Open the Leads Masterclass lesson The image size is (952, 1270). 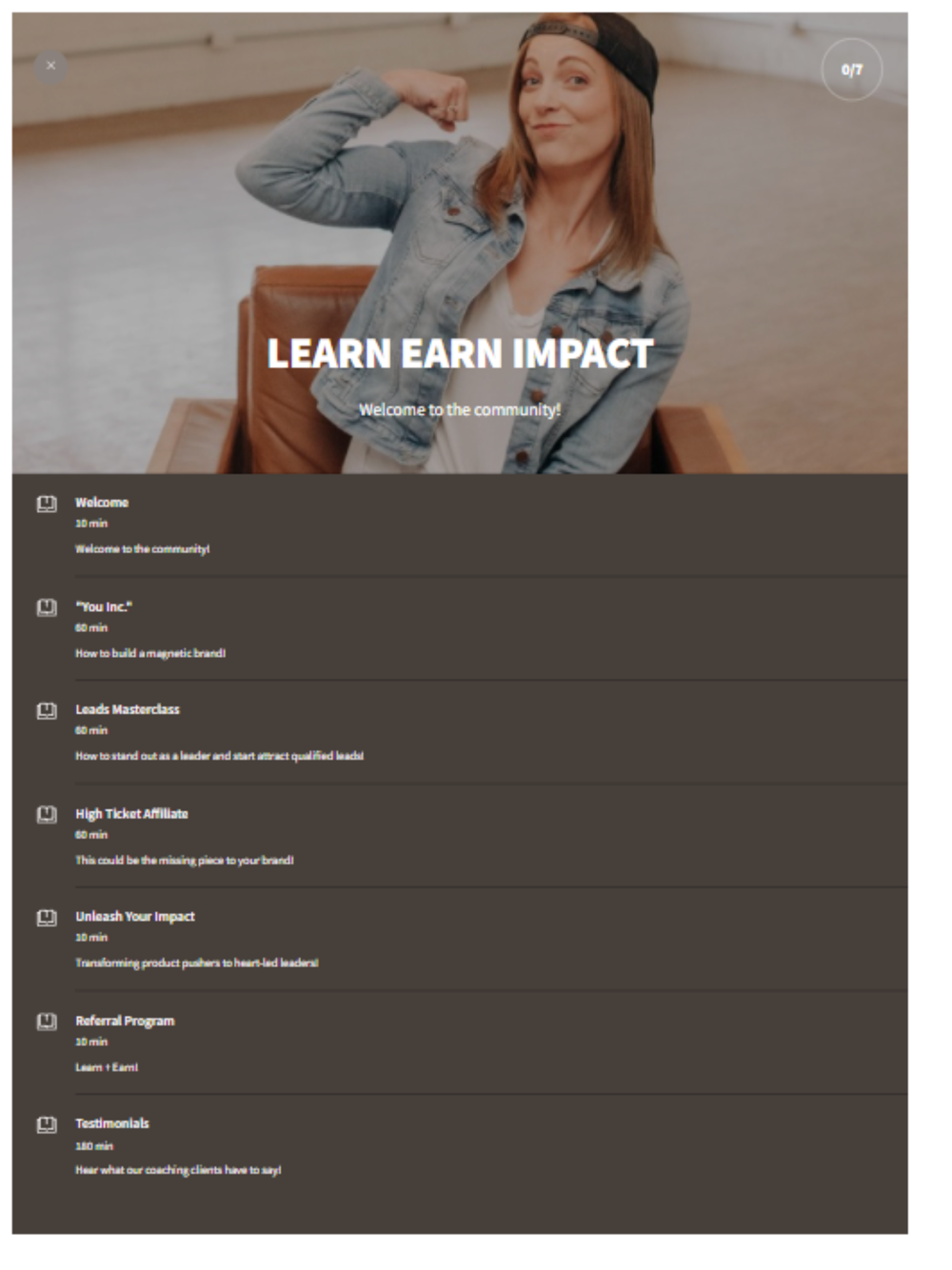click(x=128, y=709)
